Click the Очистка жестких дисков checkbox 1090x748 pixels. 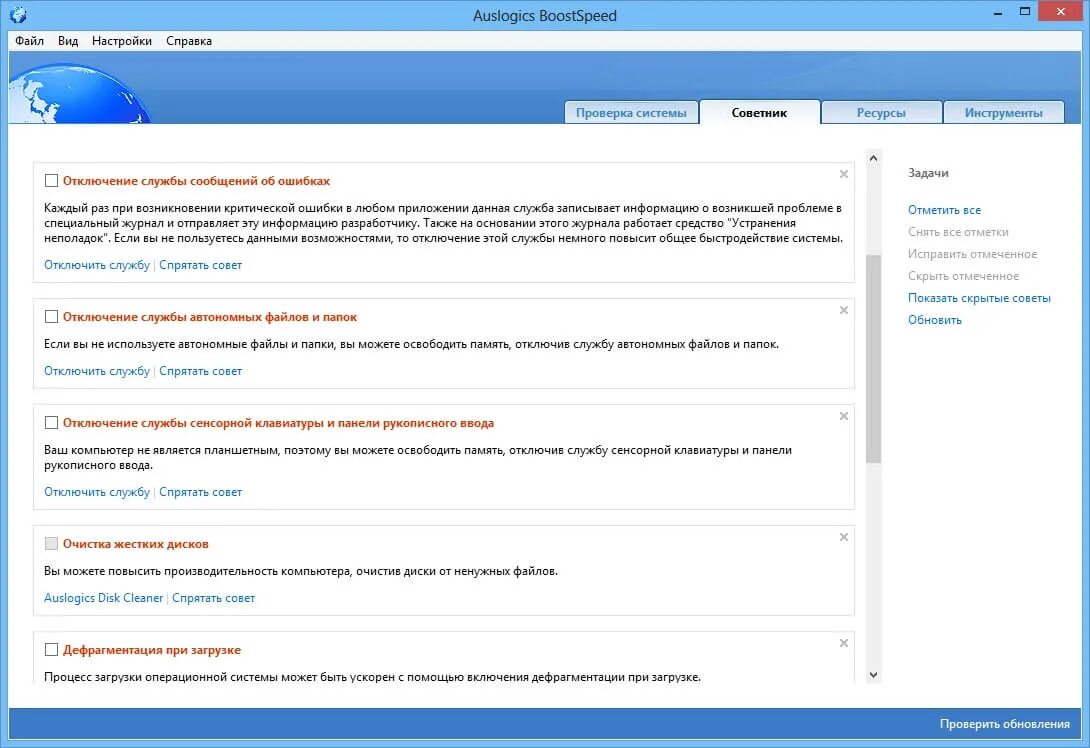point(51,544)
